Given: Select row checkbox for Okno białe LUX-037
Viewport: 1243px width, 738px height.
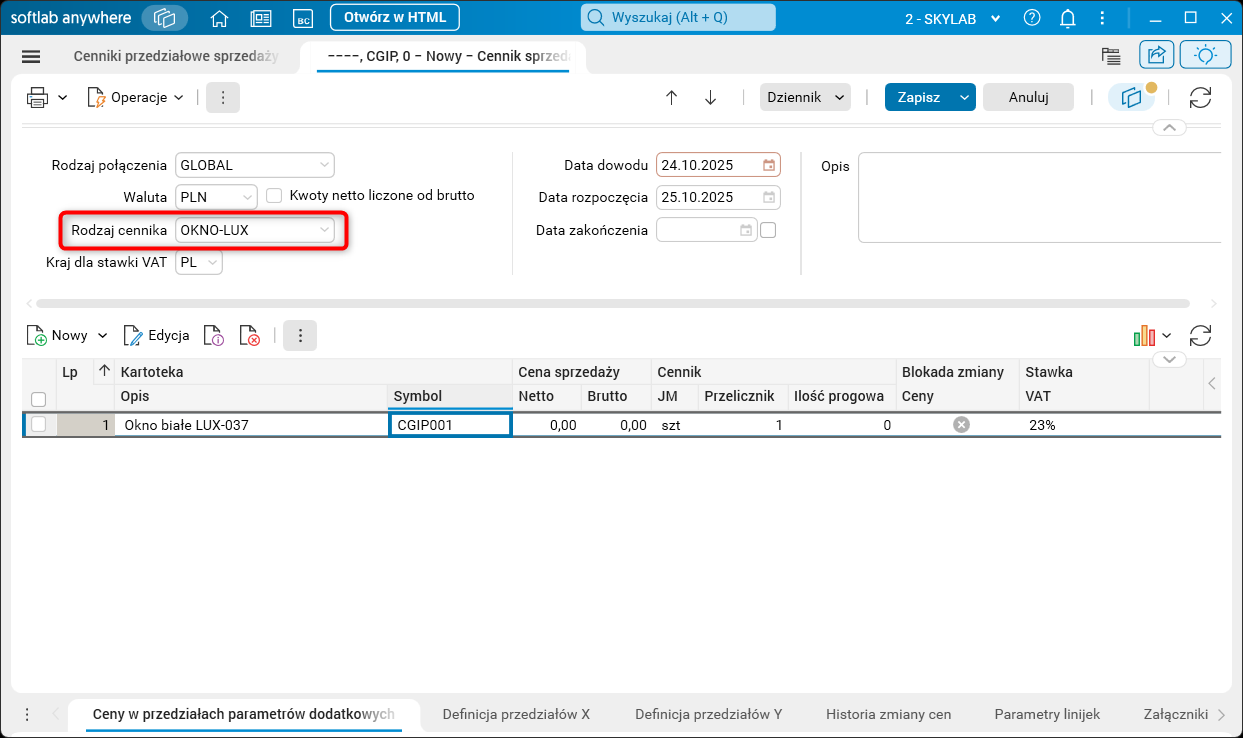Looking at the screenshot, I should tap(39, 424).
